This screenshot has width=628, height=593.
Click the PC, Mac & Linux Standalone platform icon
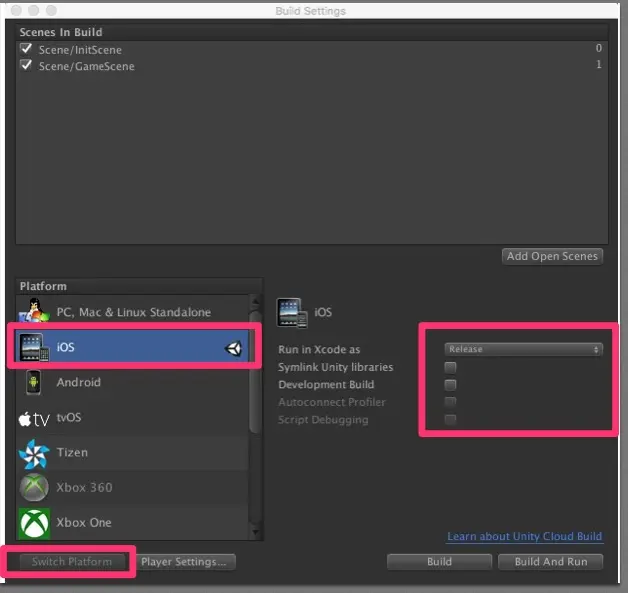click(34, 310)
